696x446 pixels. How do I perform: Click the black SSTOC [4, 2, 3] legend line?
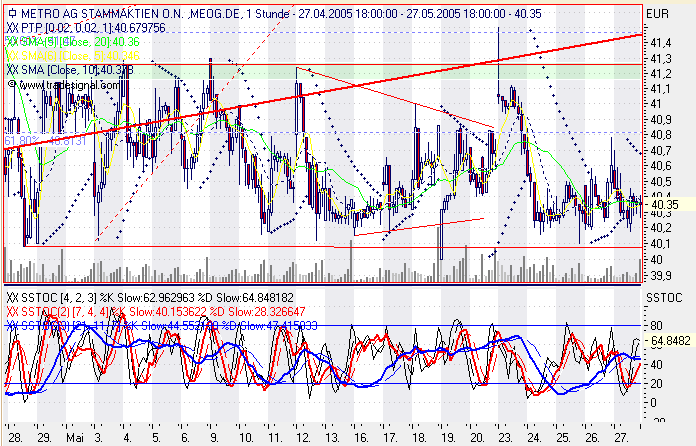150,297
